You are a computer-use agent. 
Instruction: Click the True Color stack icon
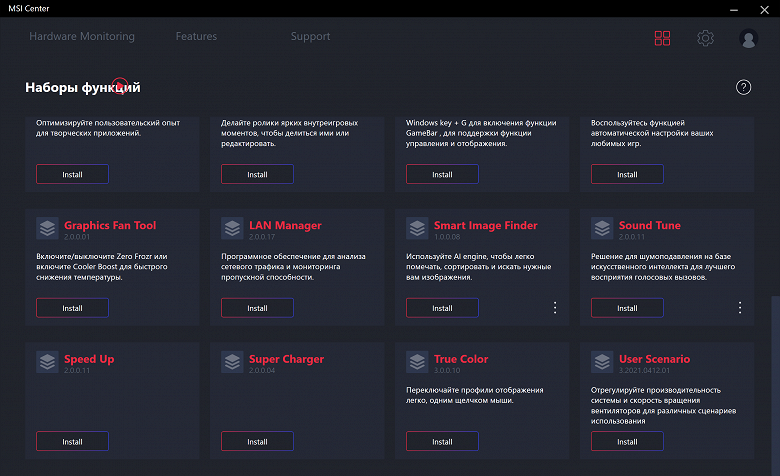(x=417, y=361)
